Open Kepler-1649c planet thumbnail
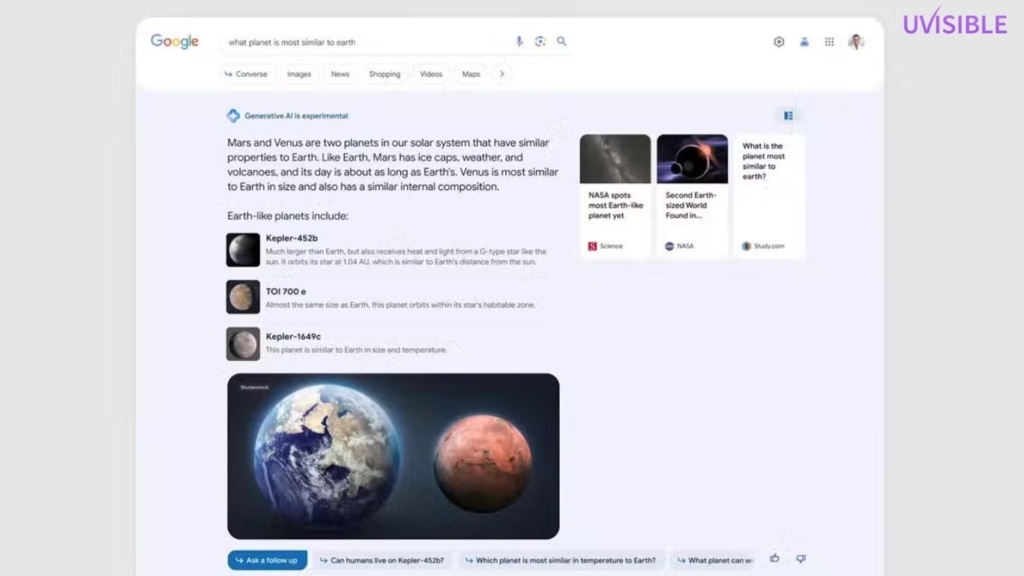The height and width of the screenshot is (576, 1024). [x=243, y=344]
